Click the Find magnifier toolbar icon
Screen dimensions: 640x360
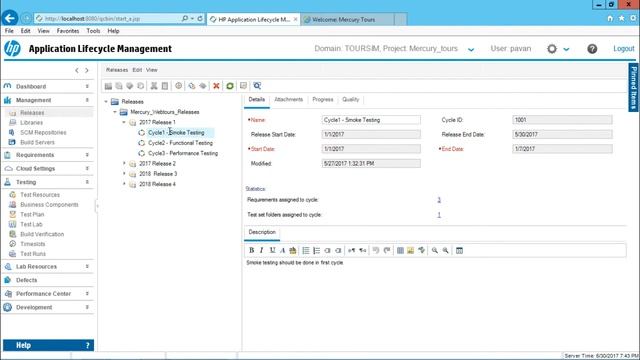click(x=257, y=86)
